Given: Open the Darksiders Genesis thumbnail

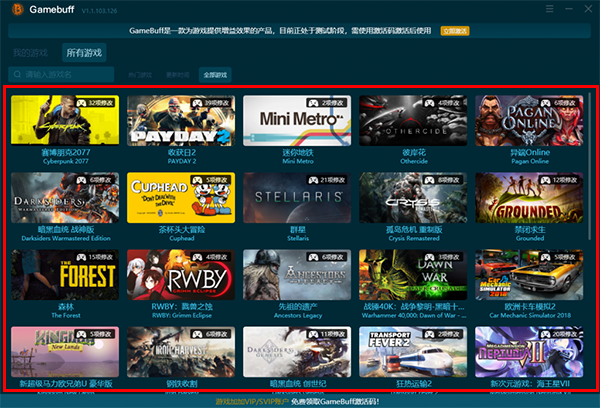Looking at the screenshot, I should (297, 352).
